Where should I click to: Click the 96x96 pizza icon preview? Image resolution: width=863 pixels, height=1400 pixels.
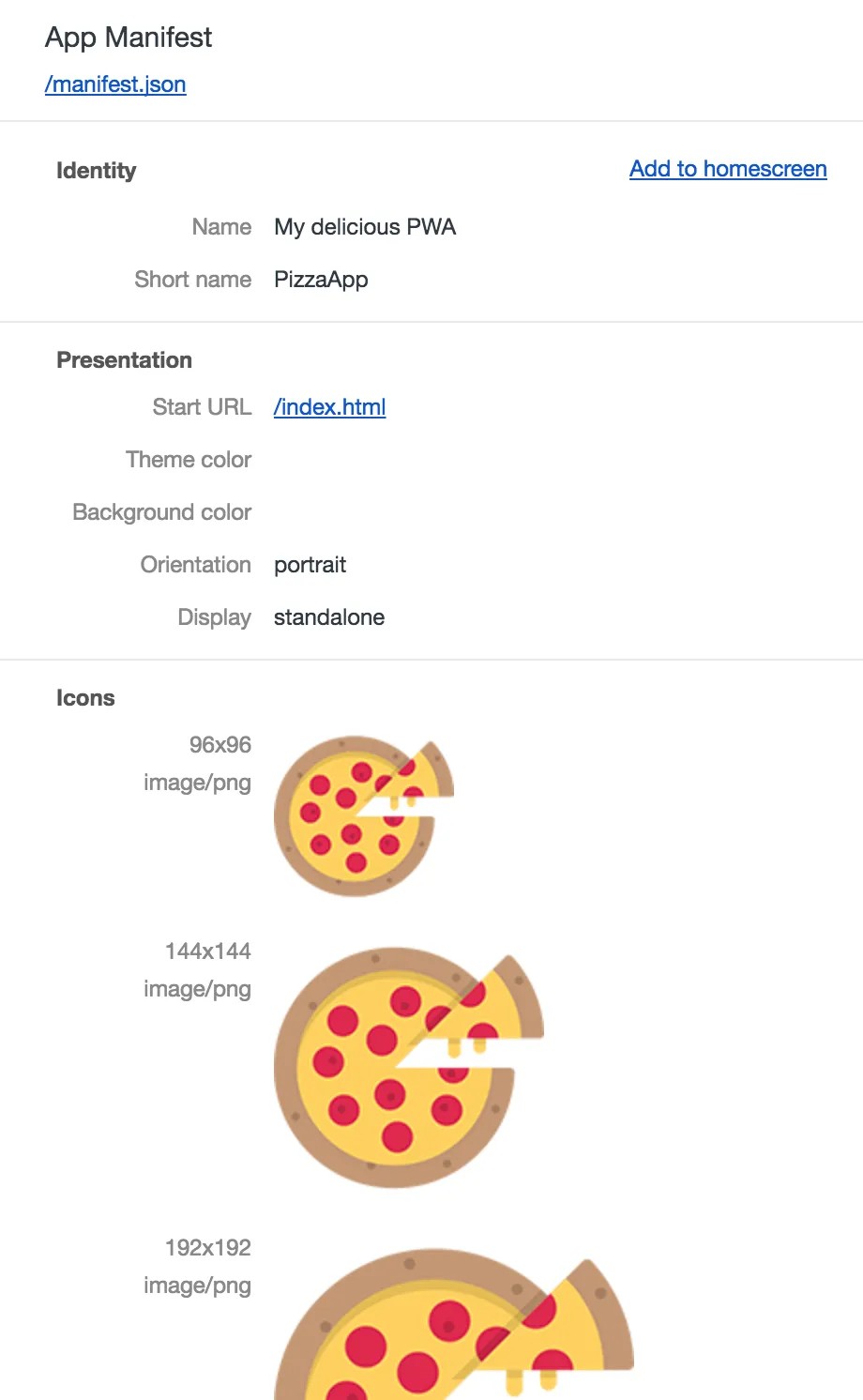click(x=364, y=816)
